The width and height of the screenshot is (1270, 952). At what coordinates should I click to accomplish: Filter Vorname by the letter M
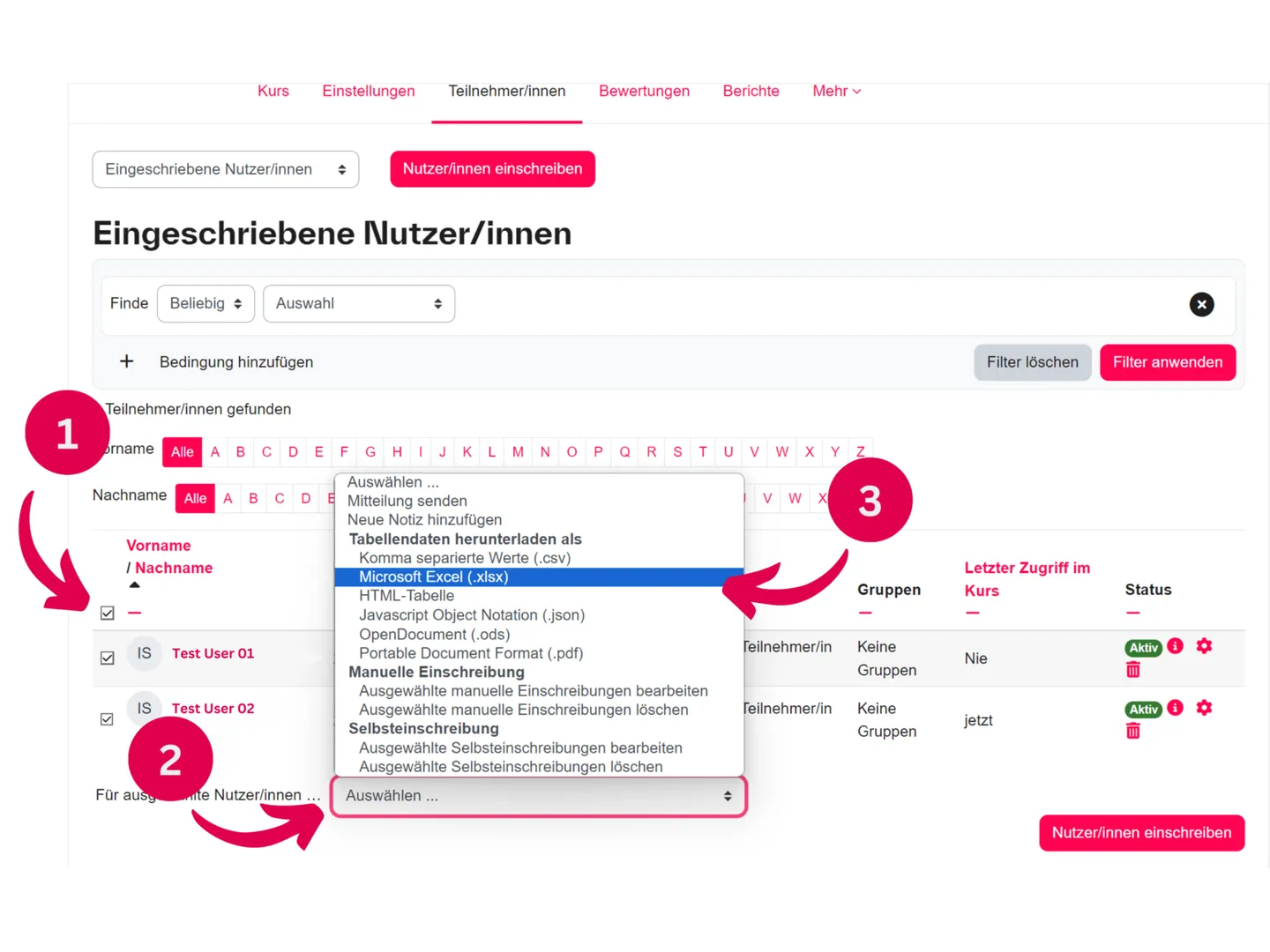(518, 451)
